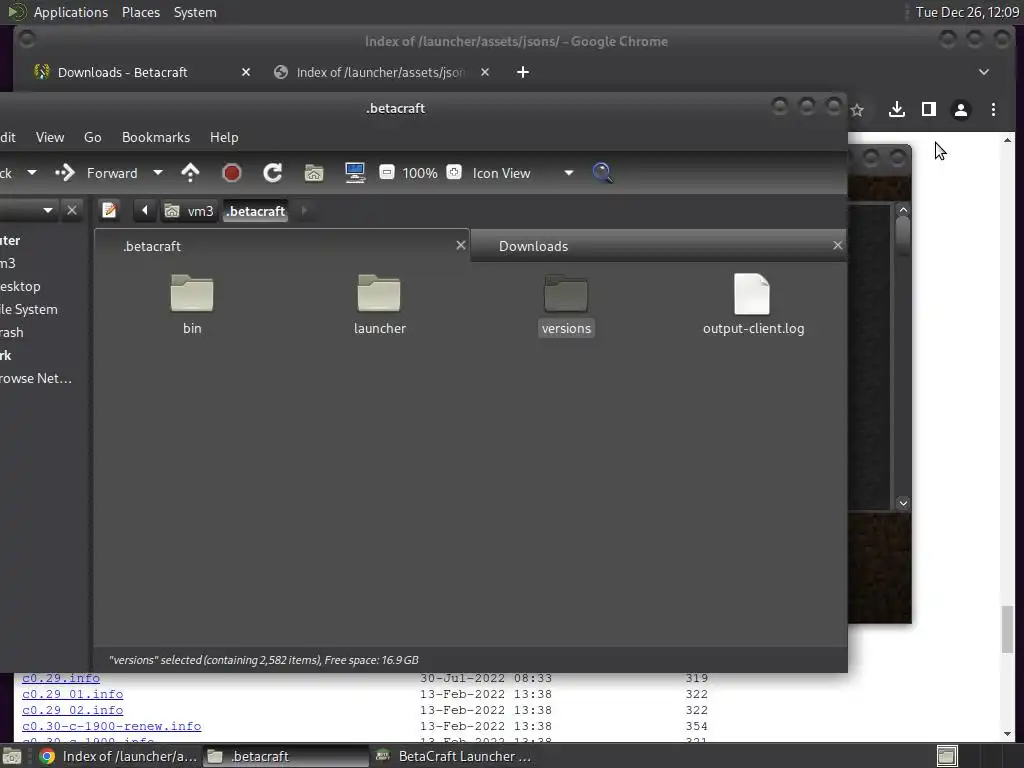Select Browse Network in the sidebar
Image resolution: width=1024 pixels, height=768 pixels.
coord(36,379)
